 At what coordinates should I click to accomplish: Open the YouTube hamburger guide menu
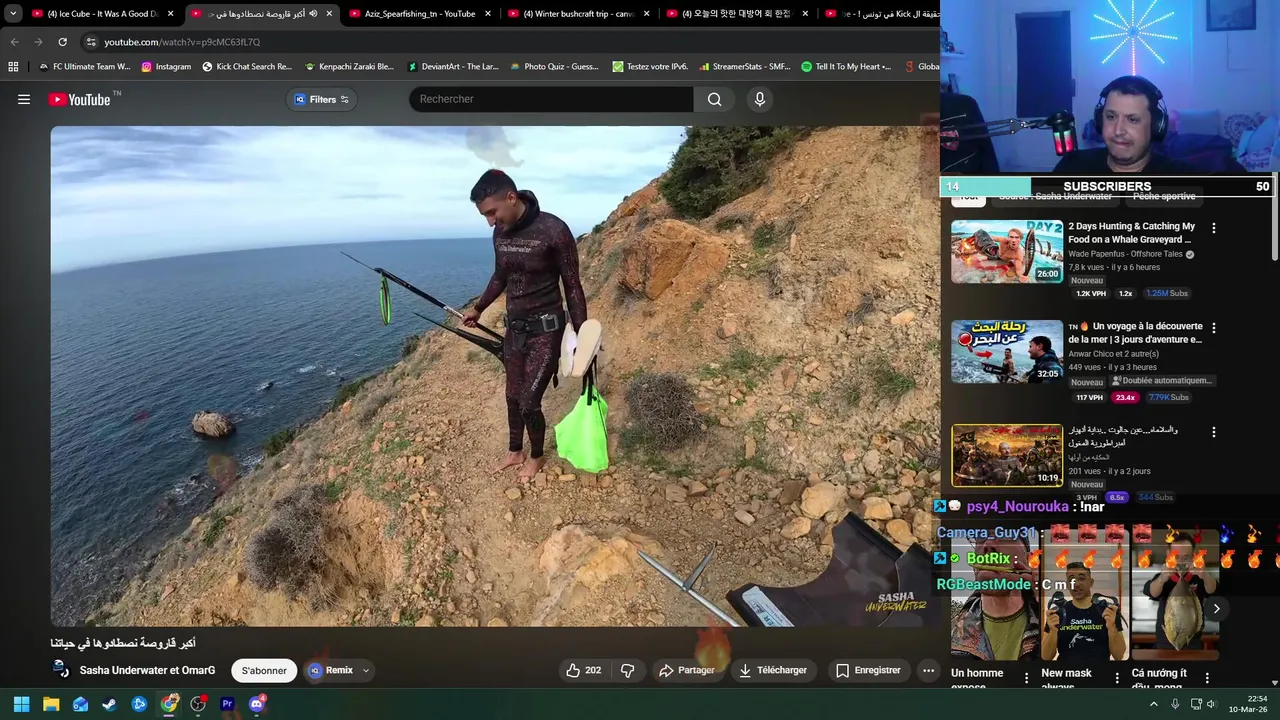click(24, 99)
